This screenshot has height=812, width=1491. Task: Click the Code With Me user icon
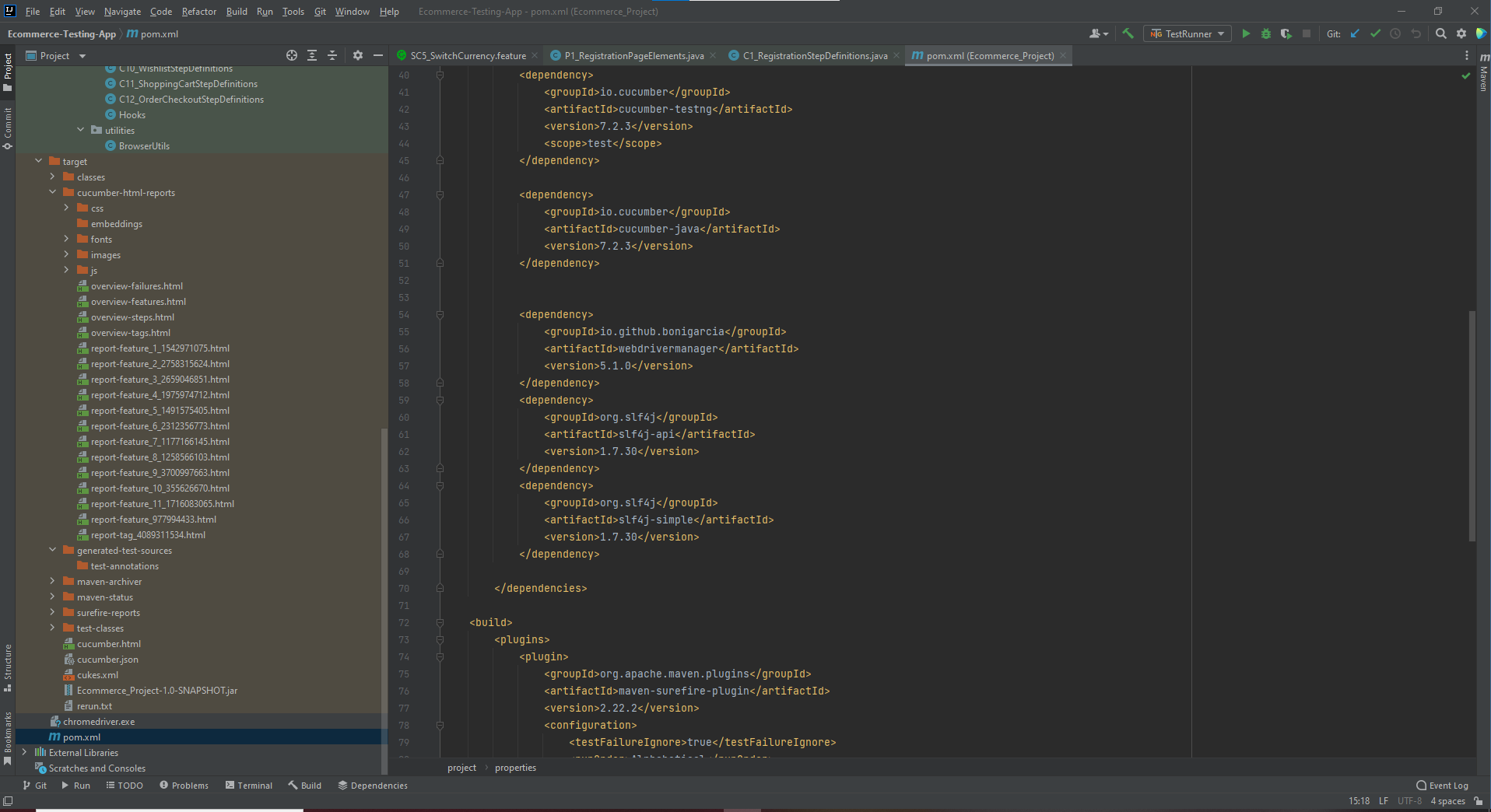[1099, 33]
